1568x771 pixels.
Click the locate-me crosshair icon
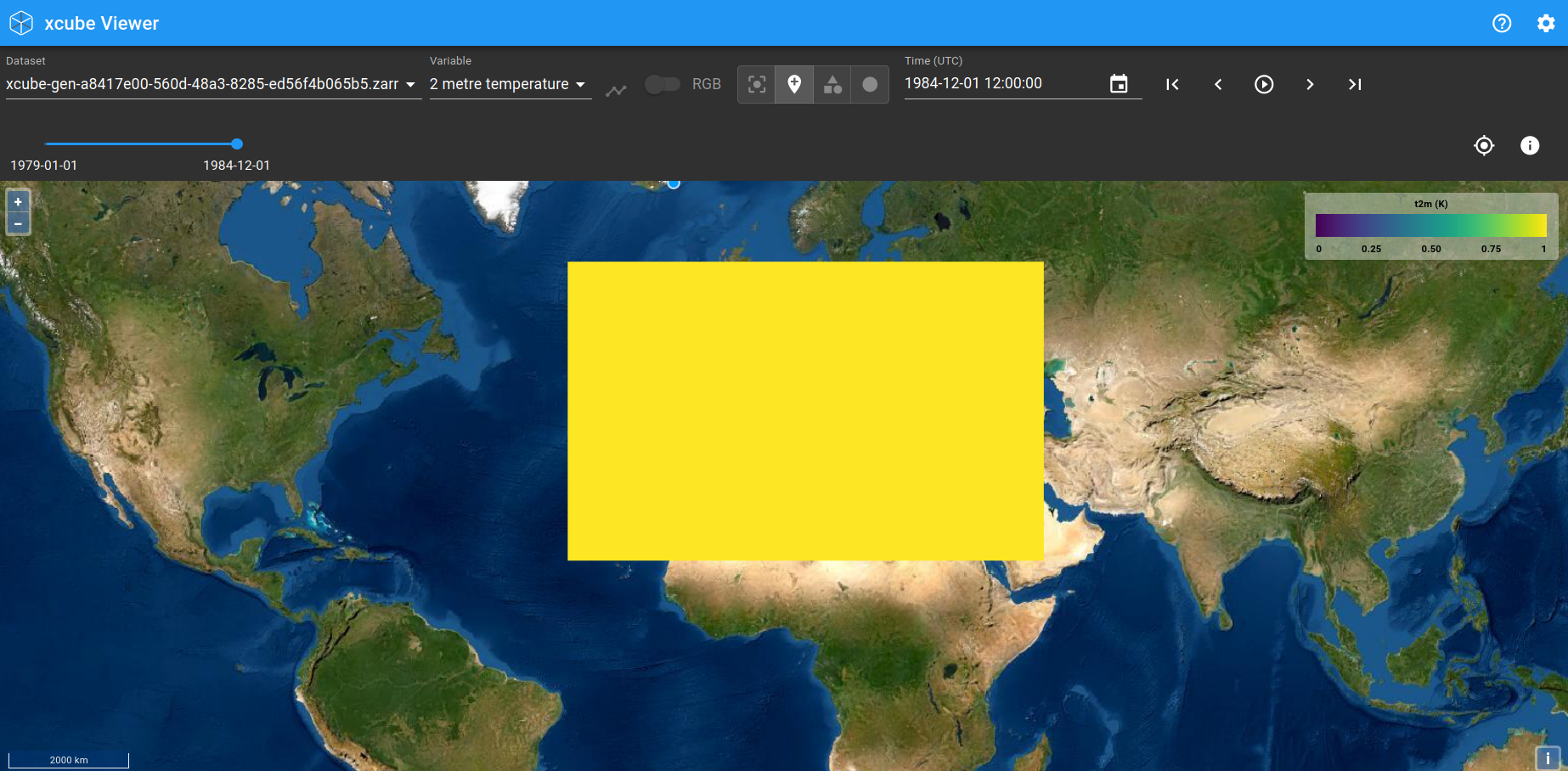tap(1484, 145)
